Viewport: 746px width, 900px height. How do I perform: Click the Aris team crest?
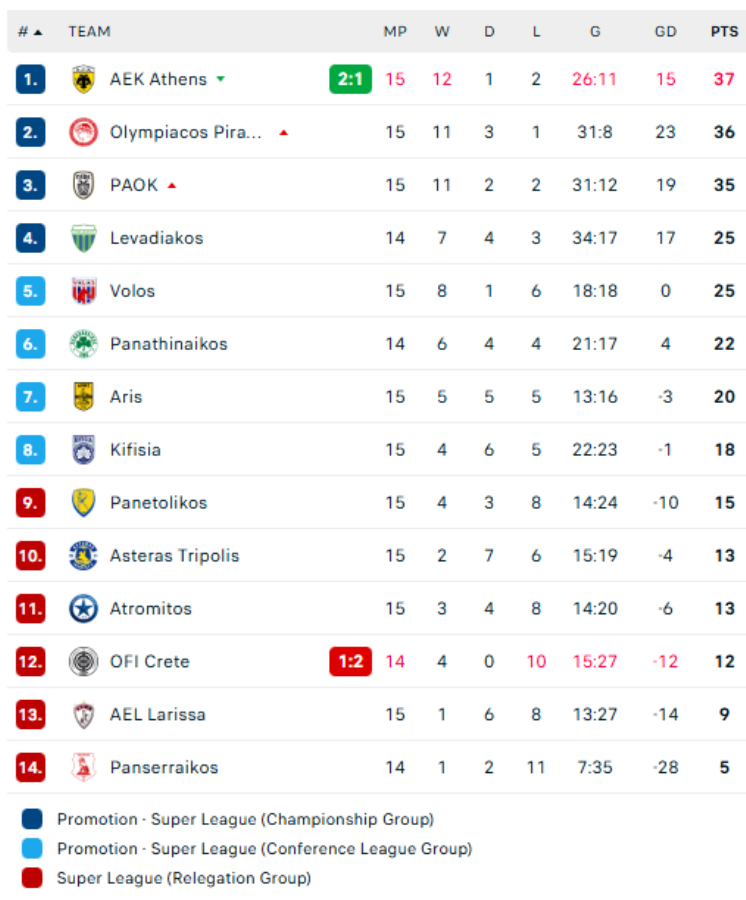pos(84,397)
